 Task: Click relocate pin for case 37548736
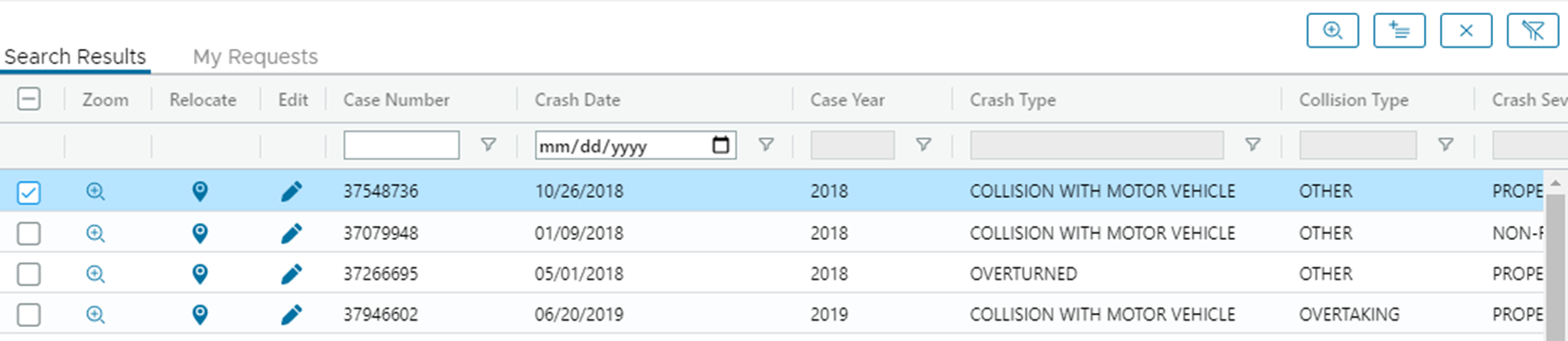200,191
